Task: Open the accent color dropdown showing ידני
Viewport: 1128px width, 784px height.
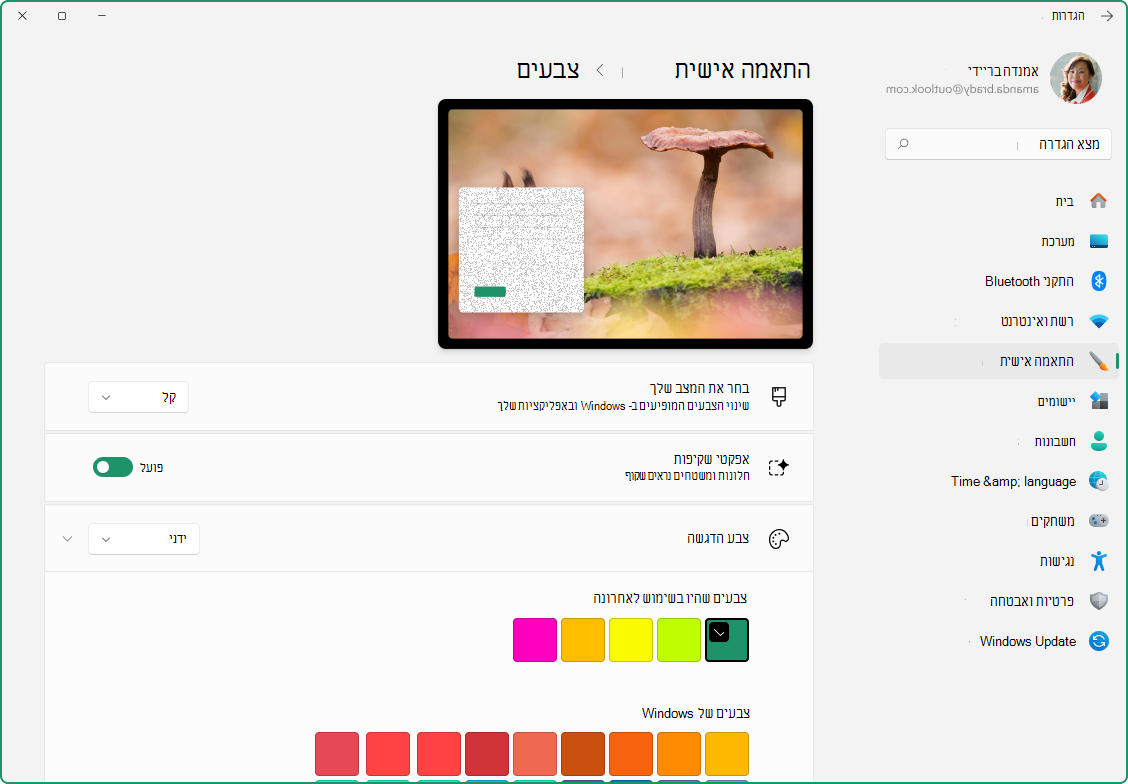Action: tap(144, 539)
